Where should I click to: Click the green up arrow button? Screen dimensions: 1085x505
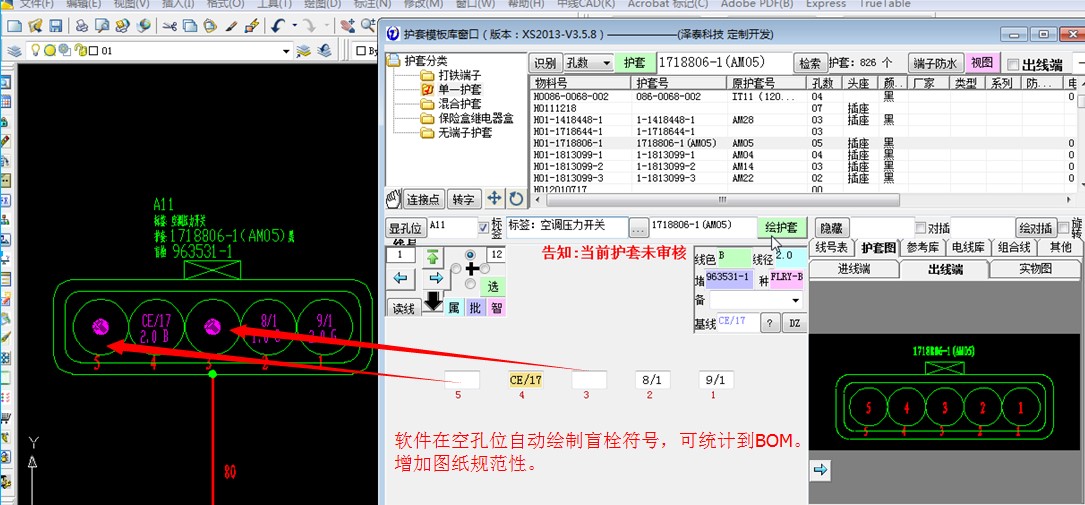coord(433,257)
